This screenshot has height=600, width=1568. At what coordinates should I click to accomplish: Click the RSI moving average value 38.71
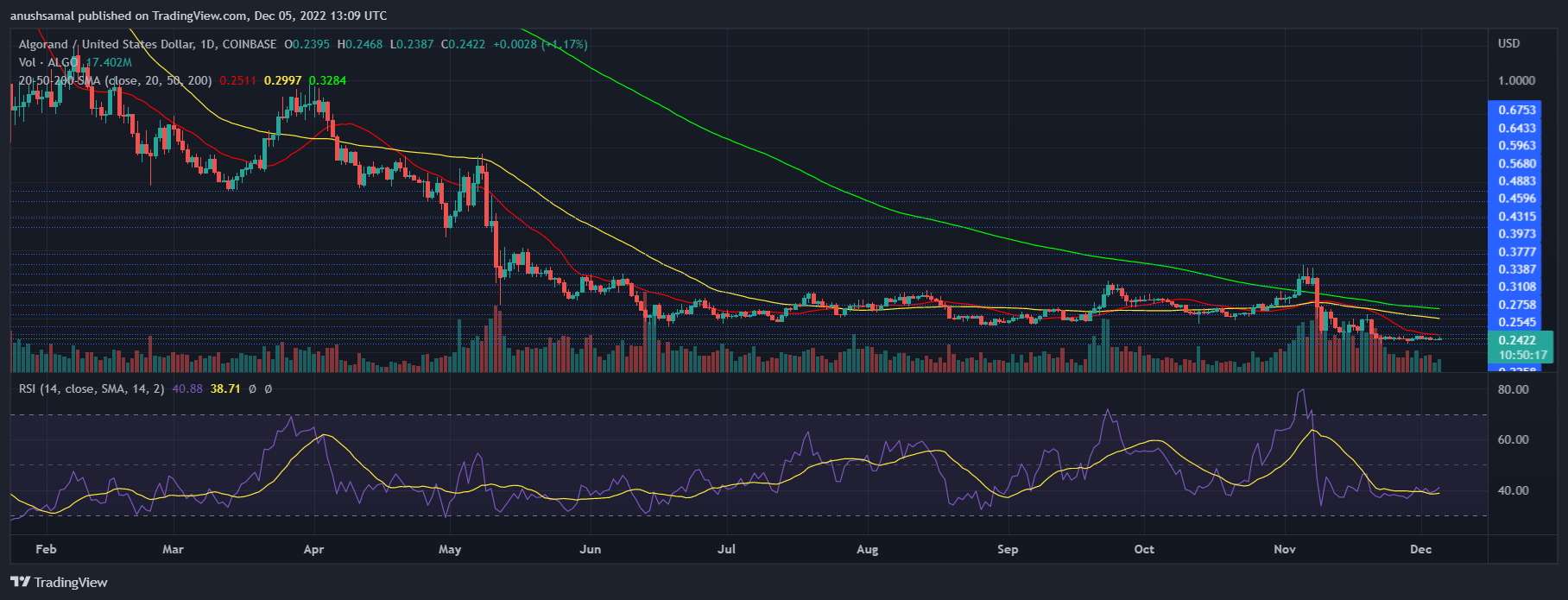225,388
